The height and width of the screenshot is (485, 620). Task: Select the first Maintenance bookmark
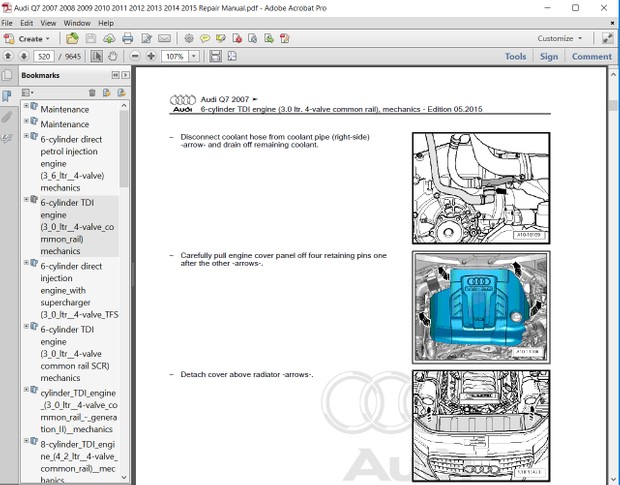(x=64, y=109)
